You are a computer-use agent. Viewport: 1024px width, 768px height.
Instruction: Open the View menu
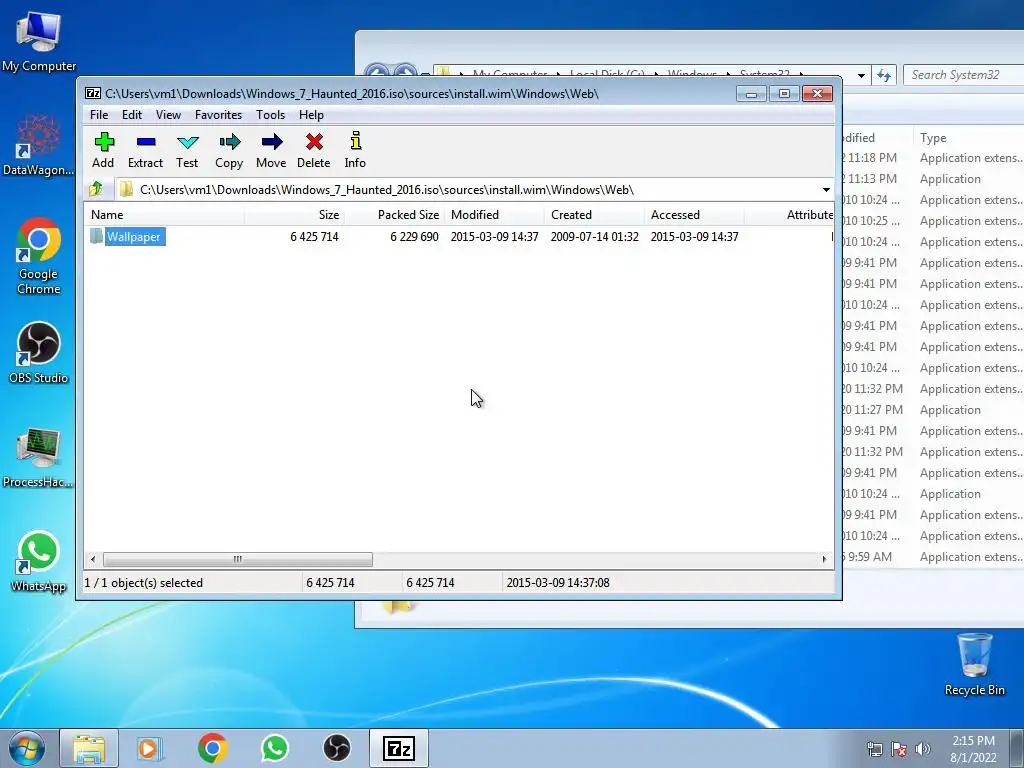[168, 115]
